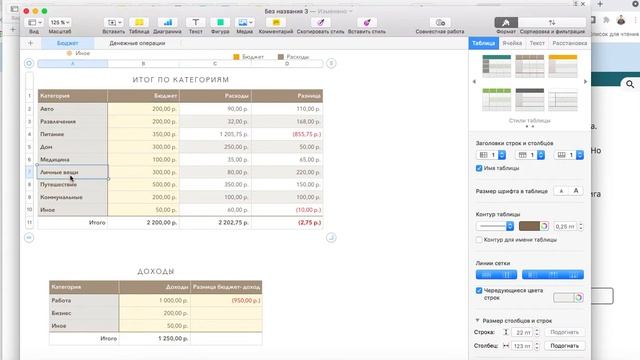
Task: Click Строка row height stepper arrows
Action: pos(537,333)
